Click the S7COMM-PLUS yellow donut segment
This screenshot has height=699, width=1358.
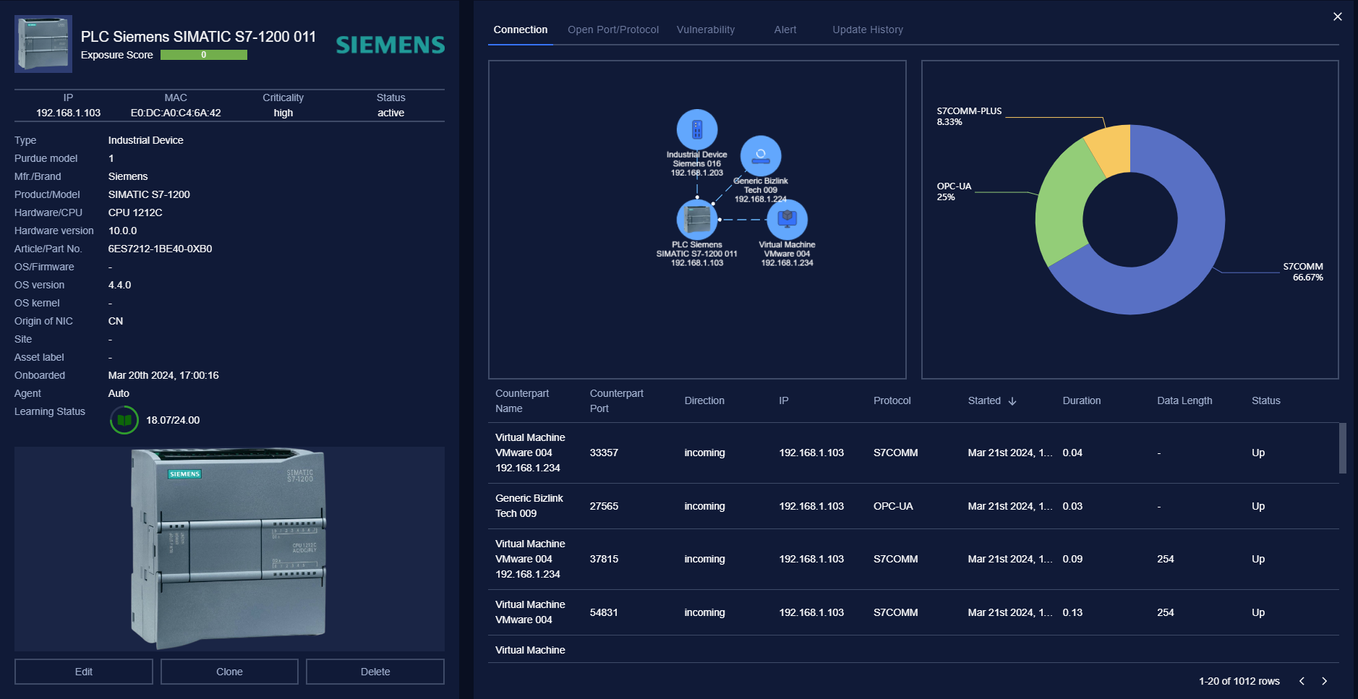1110,150
